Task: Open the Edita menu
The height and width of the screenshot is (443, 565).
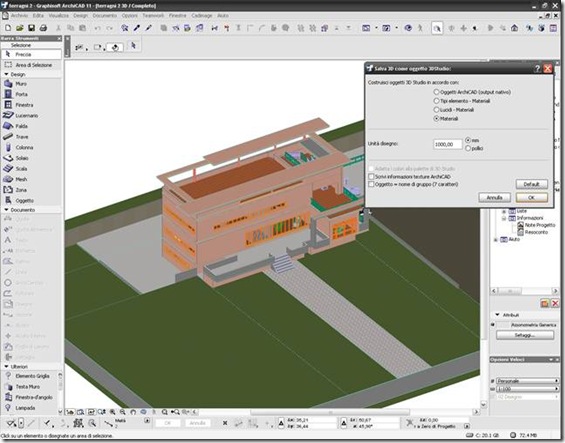Action: tap(38, 15)
